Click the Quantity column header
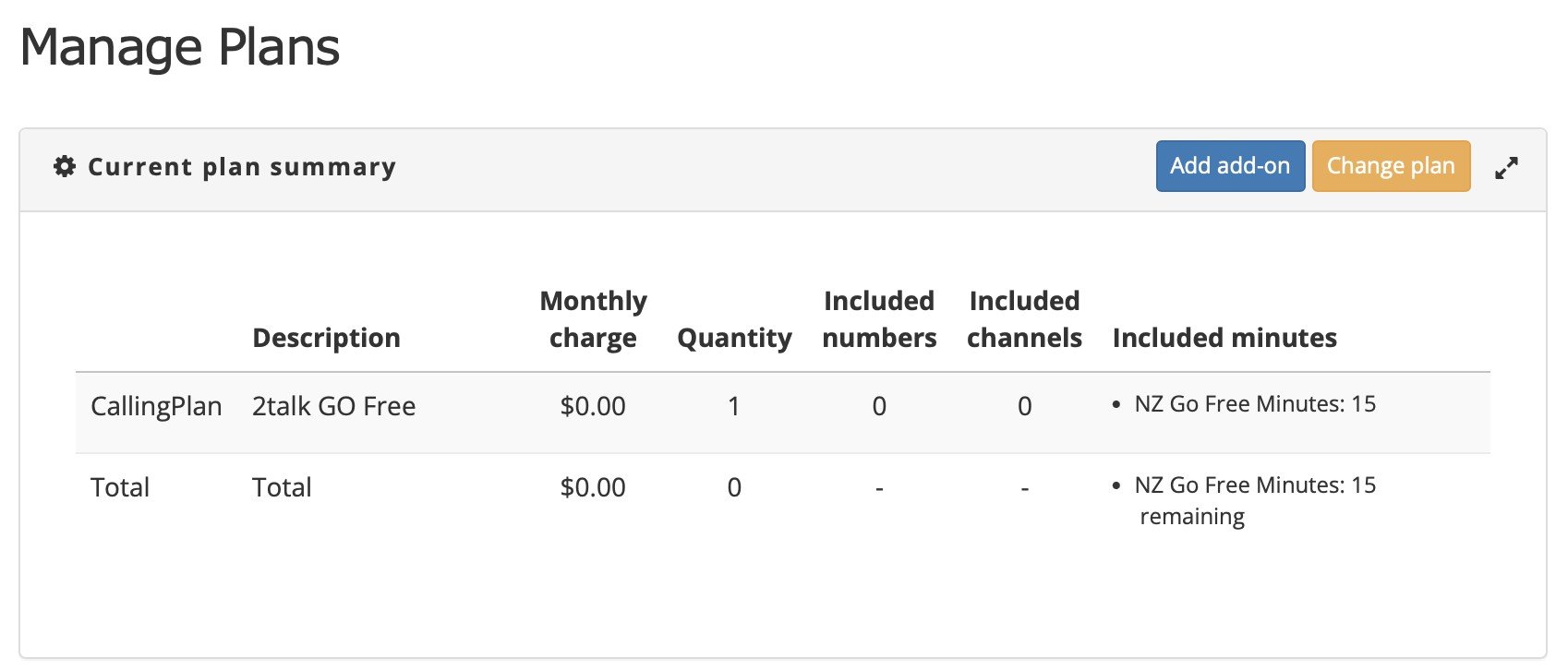Screen dimensions: 1568x670 click(x=734, y=338)
